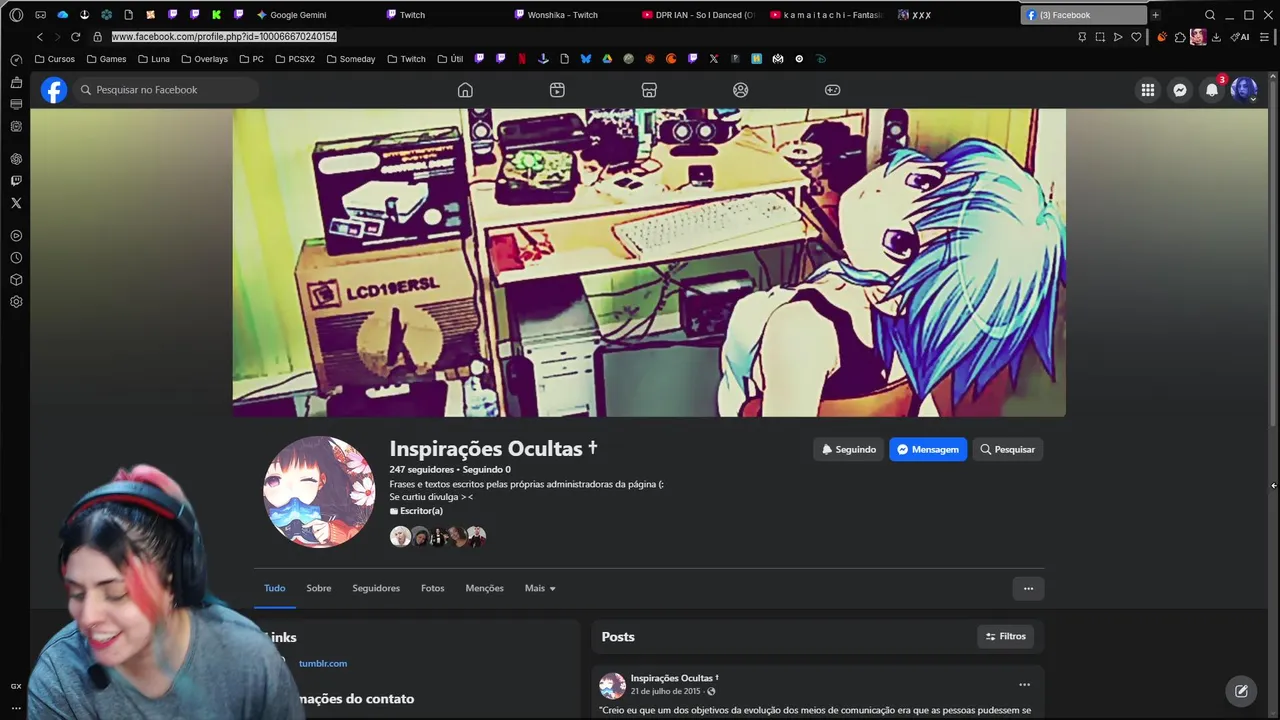Open the Games bookmarks folder
Screen dimensions: 1280x720
[x=106, y=59]
